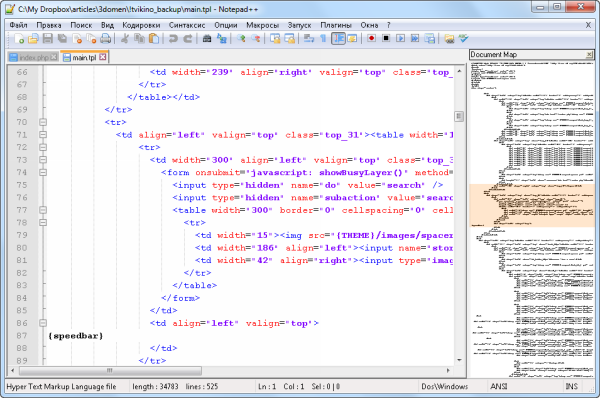Image resolution: width=600 pixels, height=398 pixels.
Task: Collapse the fold marker on line 73
Action: [43, 160]
